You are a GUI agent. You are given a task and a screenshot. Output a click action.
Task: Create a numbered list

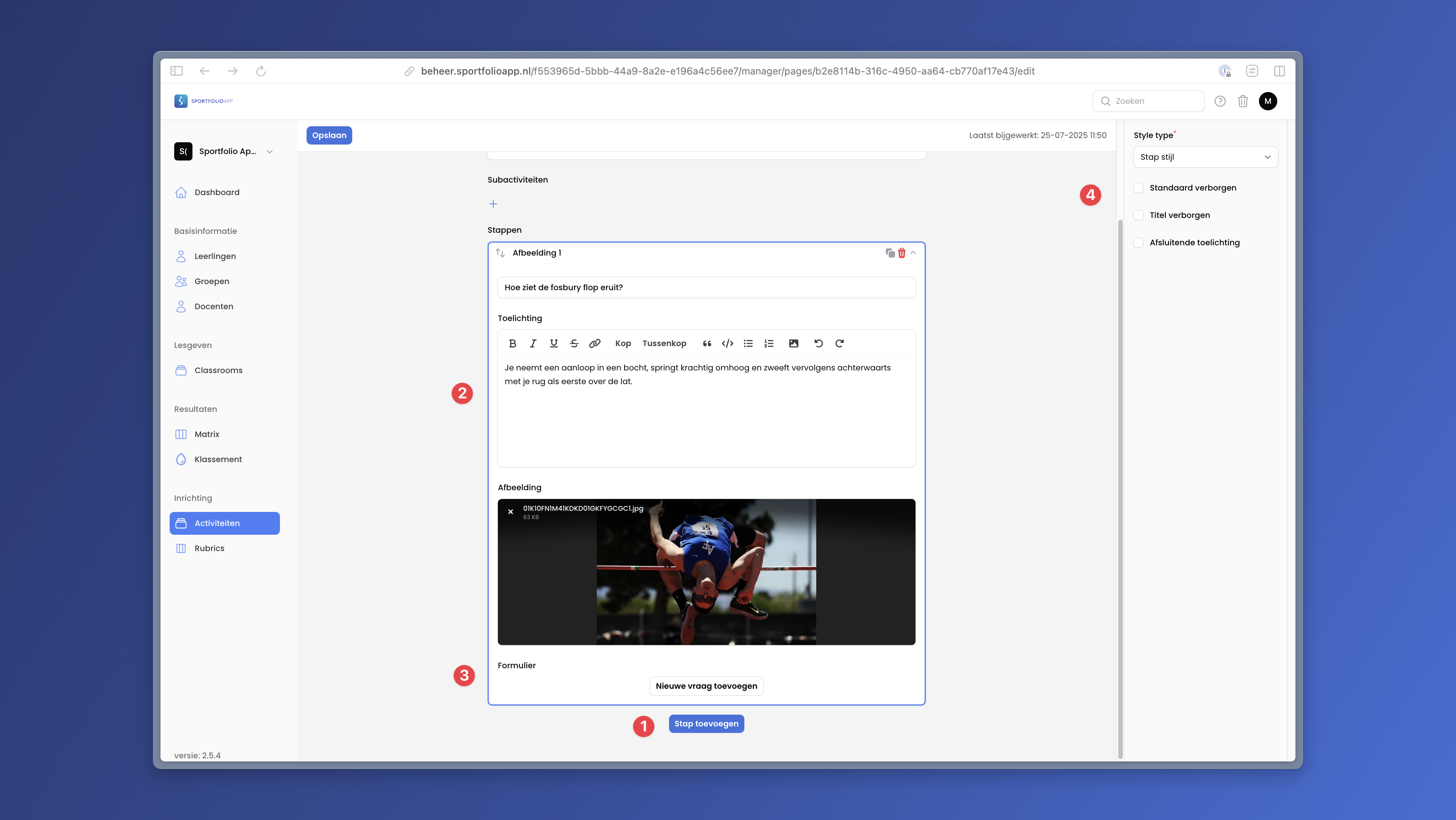point(769,343)
